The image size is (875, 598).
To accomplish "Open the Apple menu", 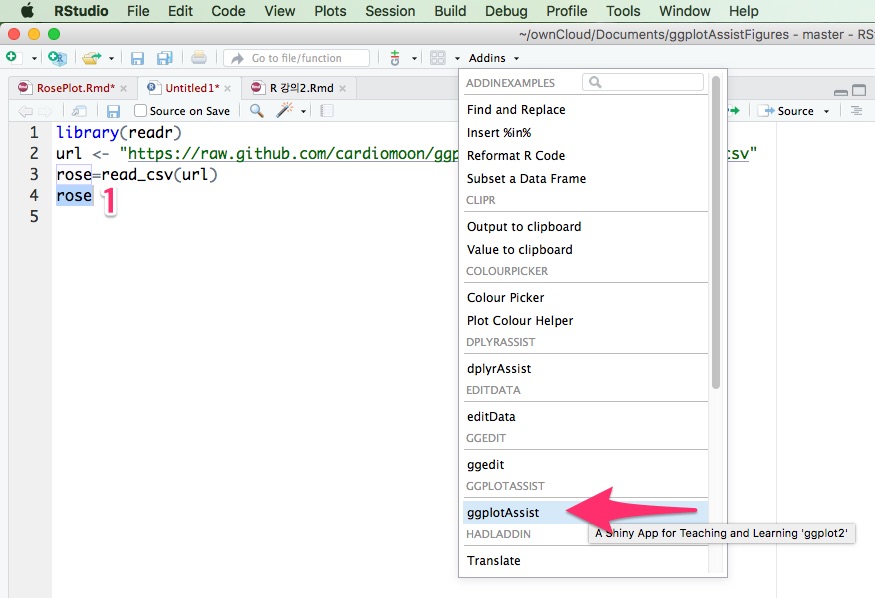I will tap(27, 11).
